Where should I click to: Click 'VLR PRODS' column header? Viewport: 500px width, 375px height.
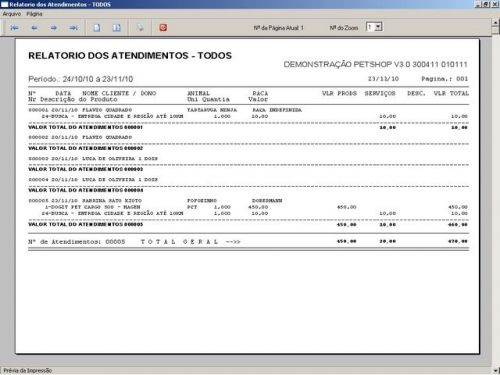click(339, 93)
